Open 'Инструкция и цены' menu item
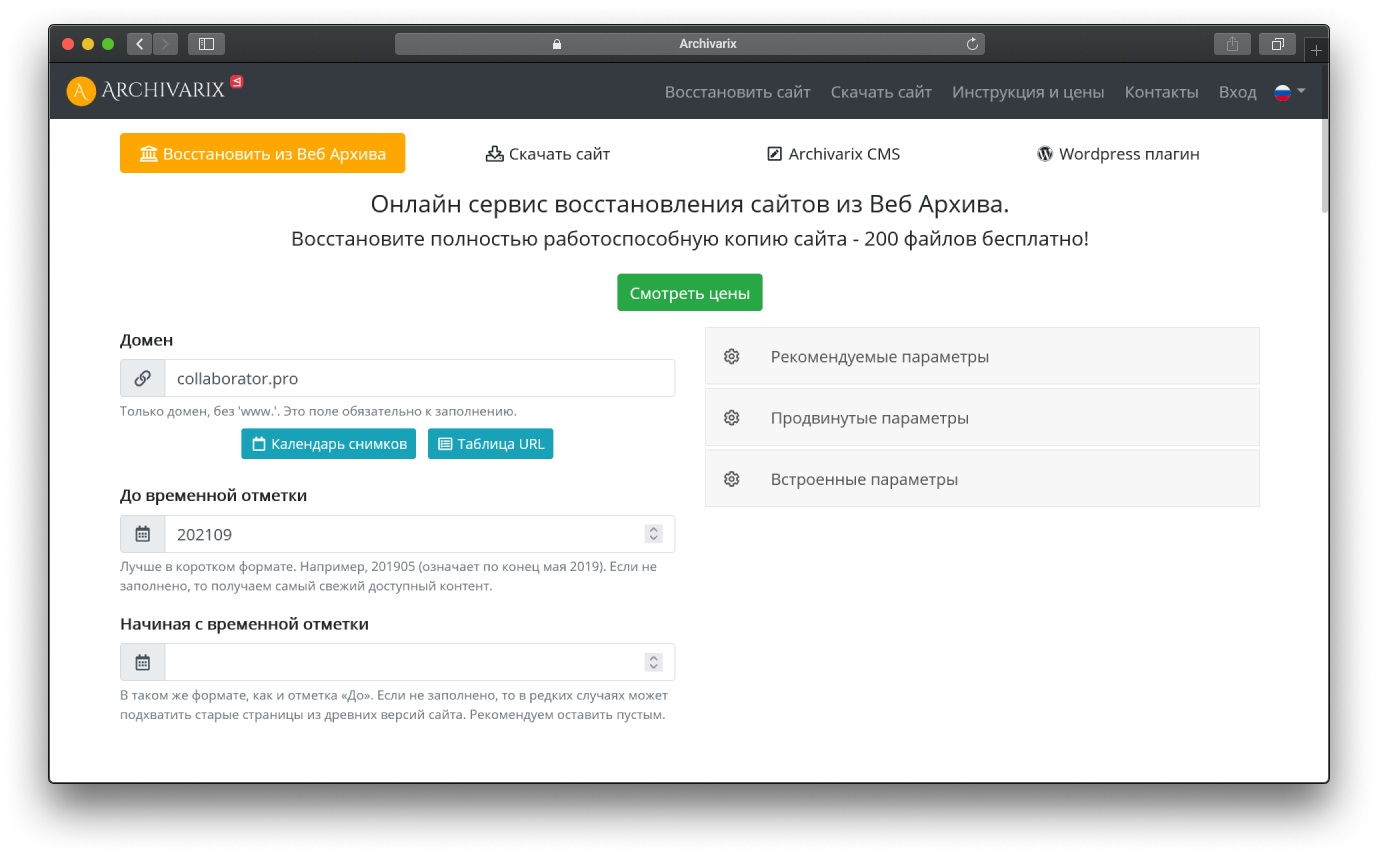The image size is (1378, 856). coord(1027,92)
